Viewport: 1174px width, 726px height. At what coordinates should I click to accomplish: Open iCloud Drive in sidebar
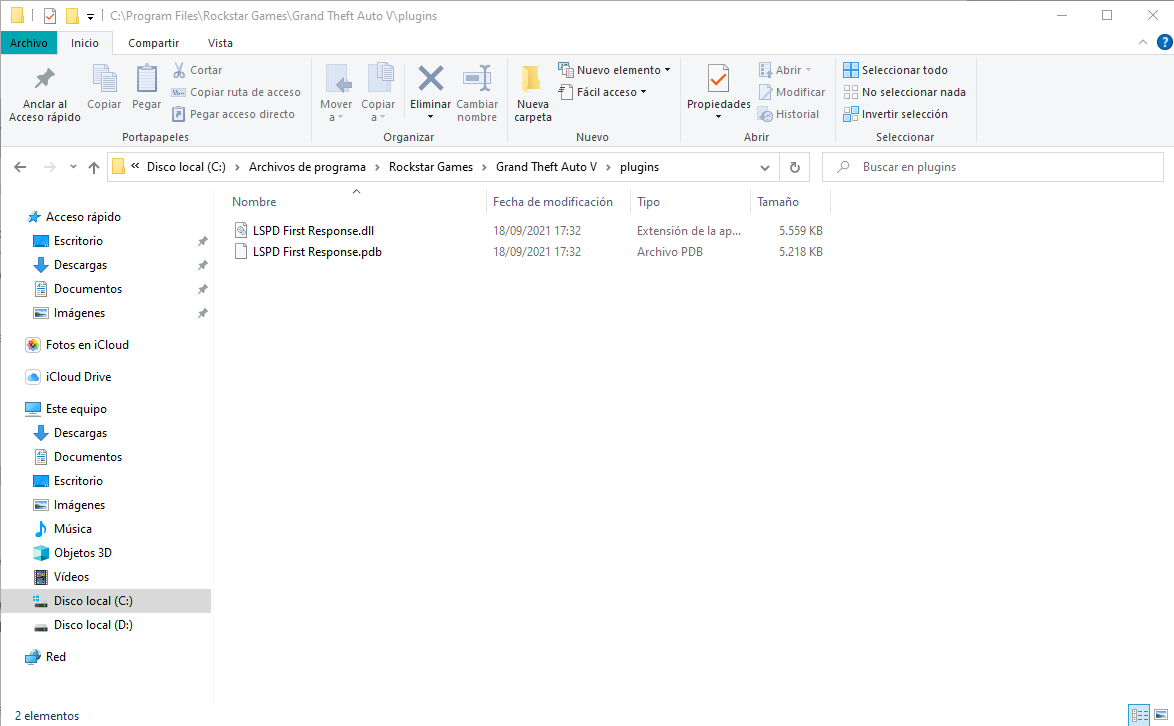click(x=78, y=377)
